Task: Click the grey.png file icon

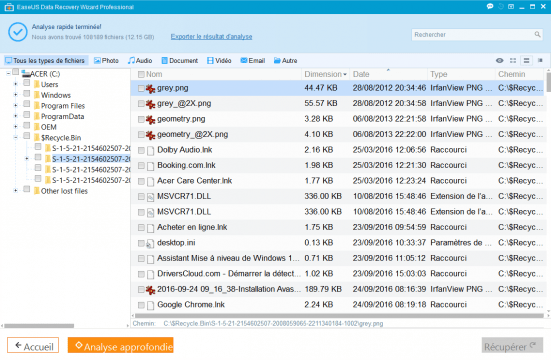Action: tap(150, 88)
